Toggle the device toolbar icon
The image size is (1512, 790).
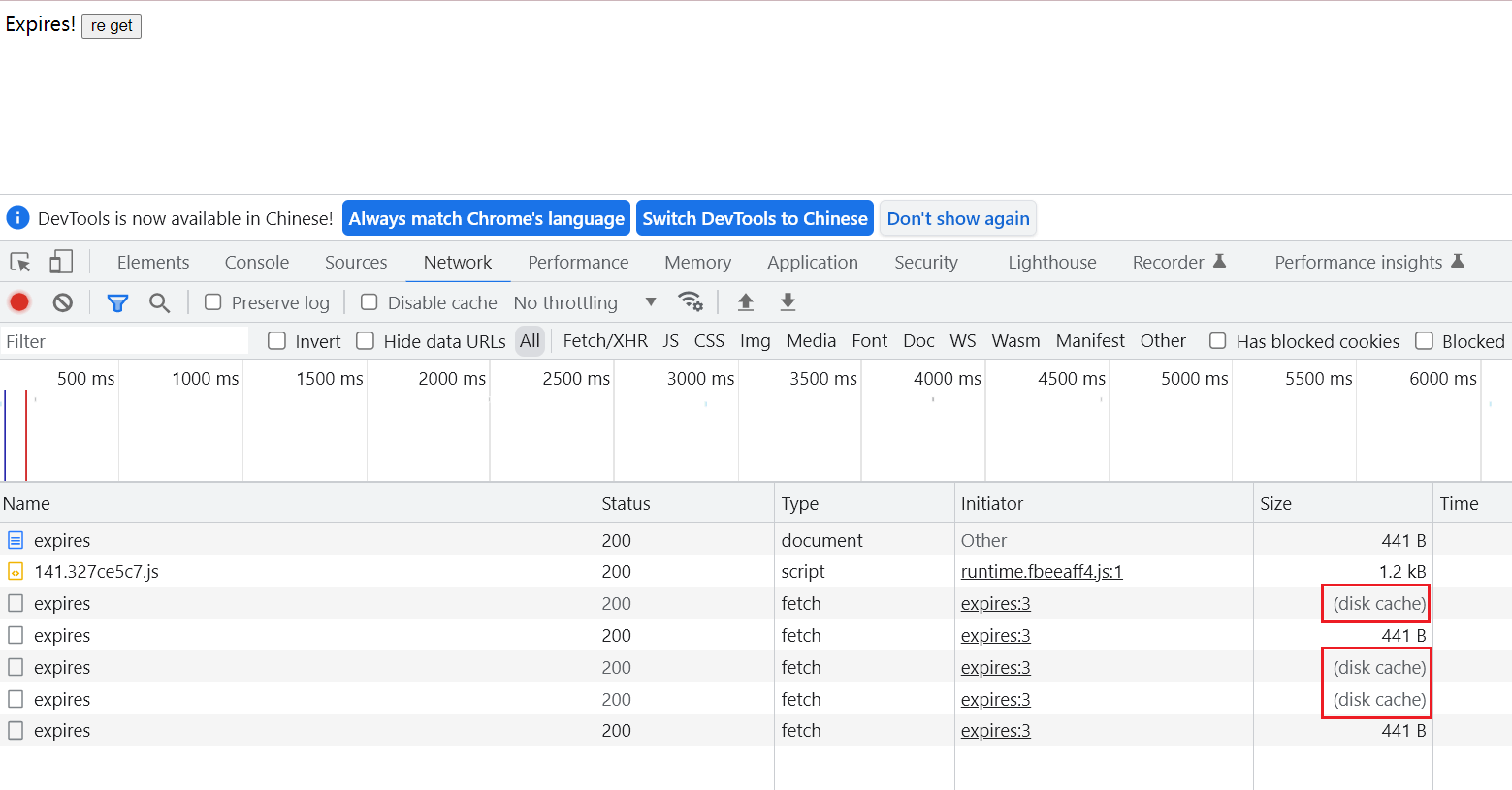point(61,262)
